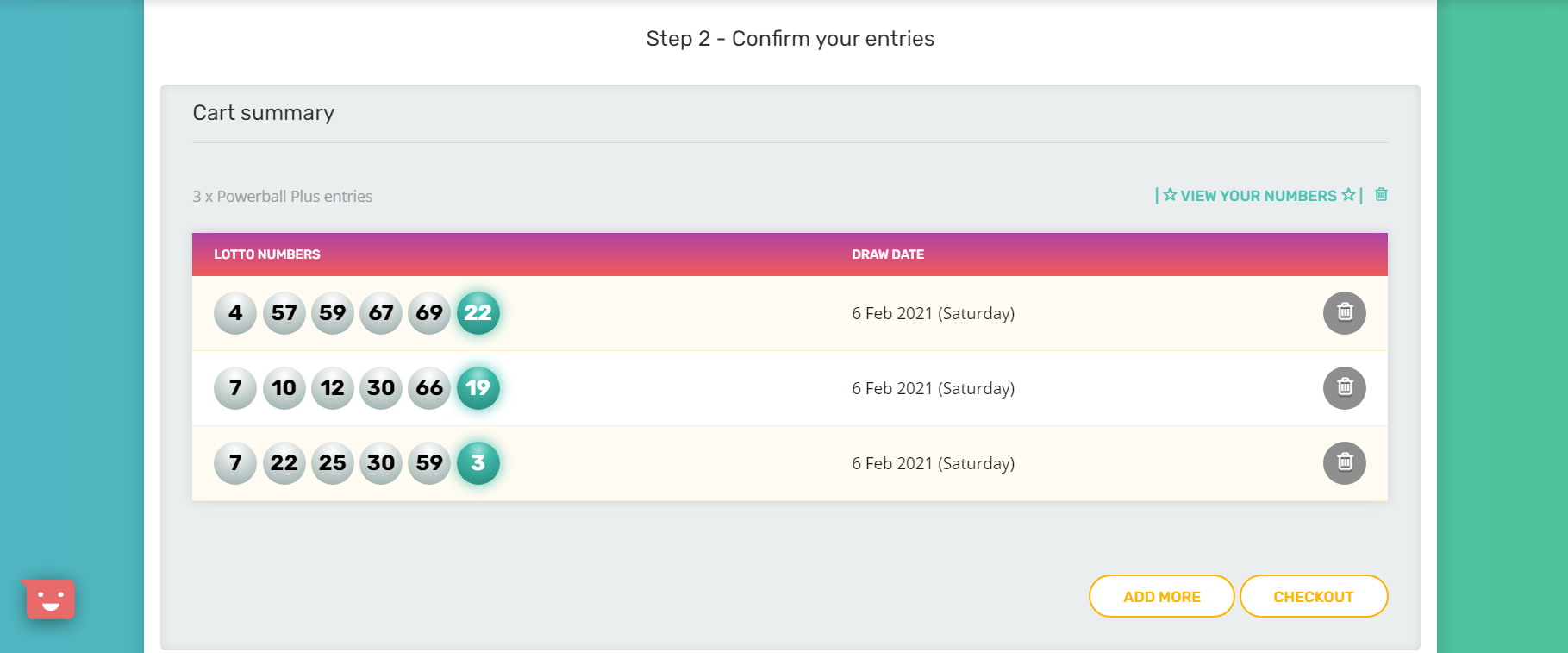Click the teal Powerball 19 ball
1568x653 pixels.
click(478, 387)
